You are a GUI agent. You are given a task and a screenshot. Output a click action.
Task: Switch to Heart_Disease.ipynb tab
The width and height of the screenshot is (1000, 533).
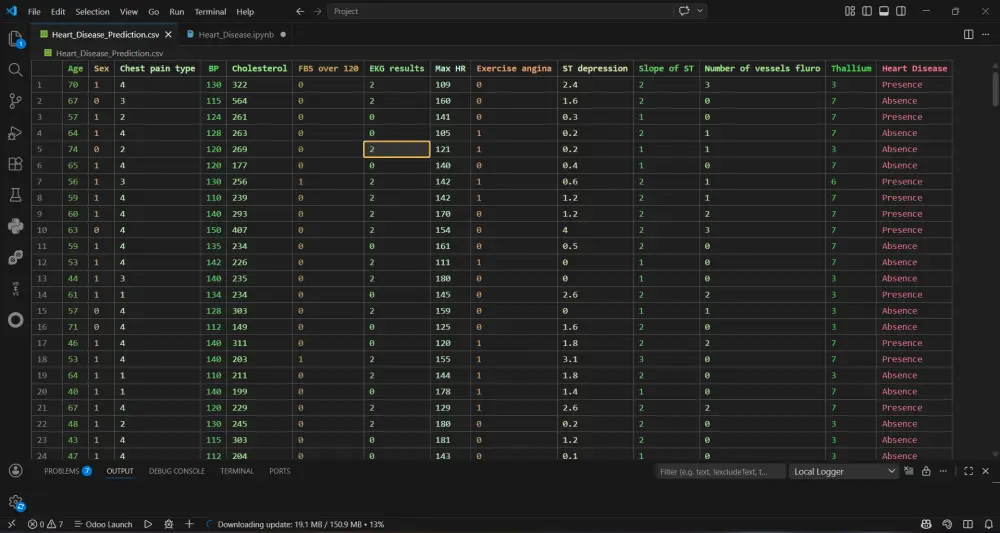coord(235,34)
